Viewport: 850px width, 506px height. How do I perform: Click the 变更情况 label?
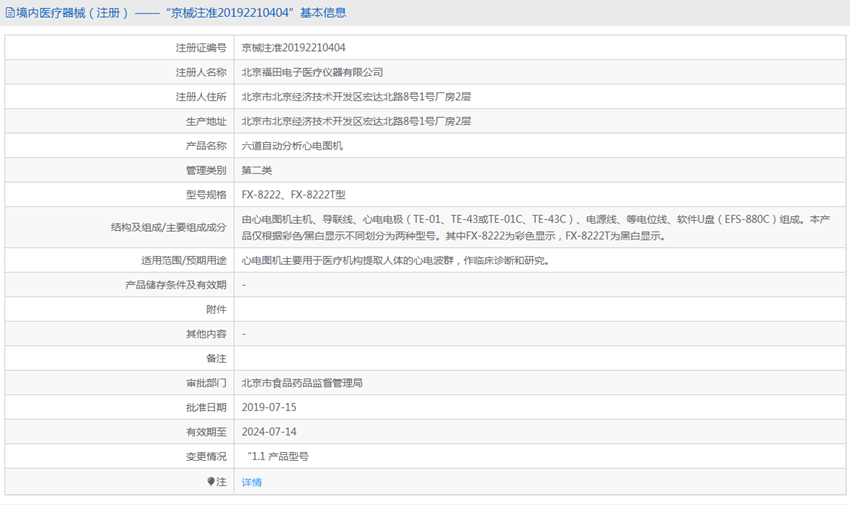coord(206,456)
